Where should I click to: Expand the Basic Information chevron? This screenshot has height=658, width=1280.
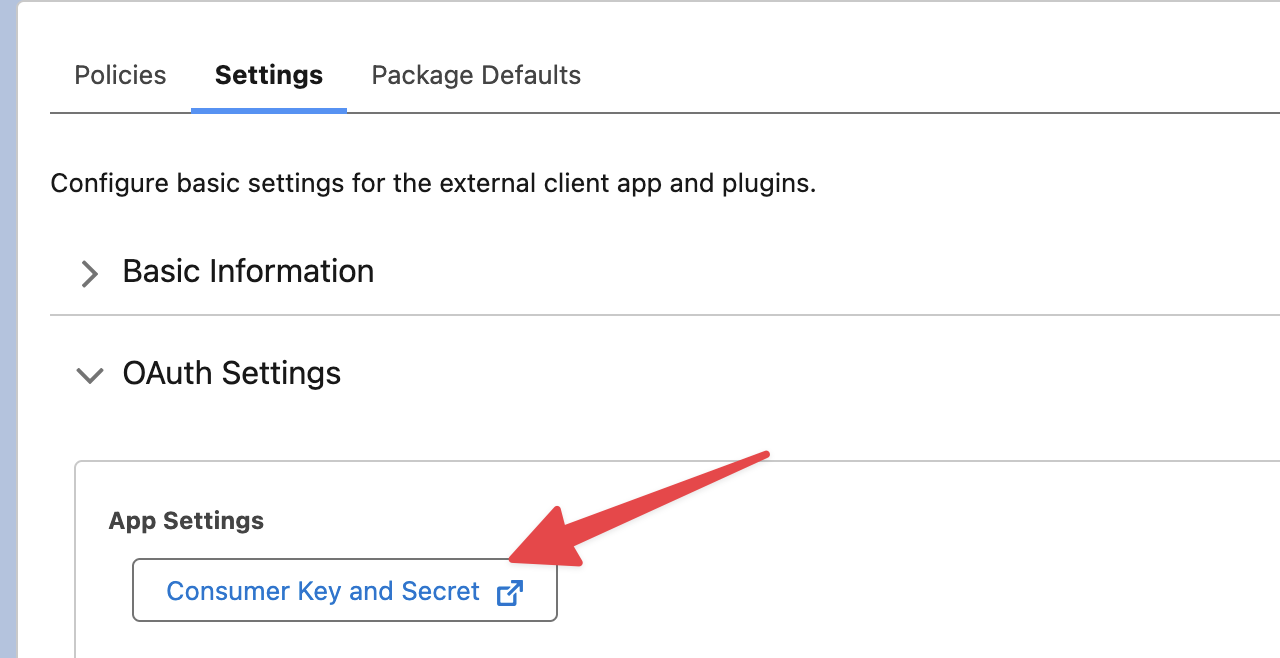click(x=90, y=273)
